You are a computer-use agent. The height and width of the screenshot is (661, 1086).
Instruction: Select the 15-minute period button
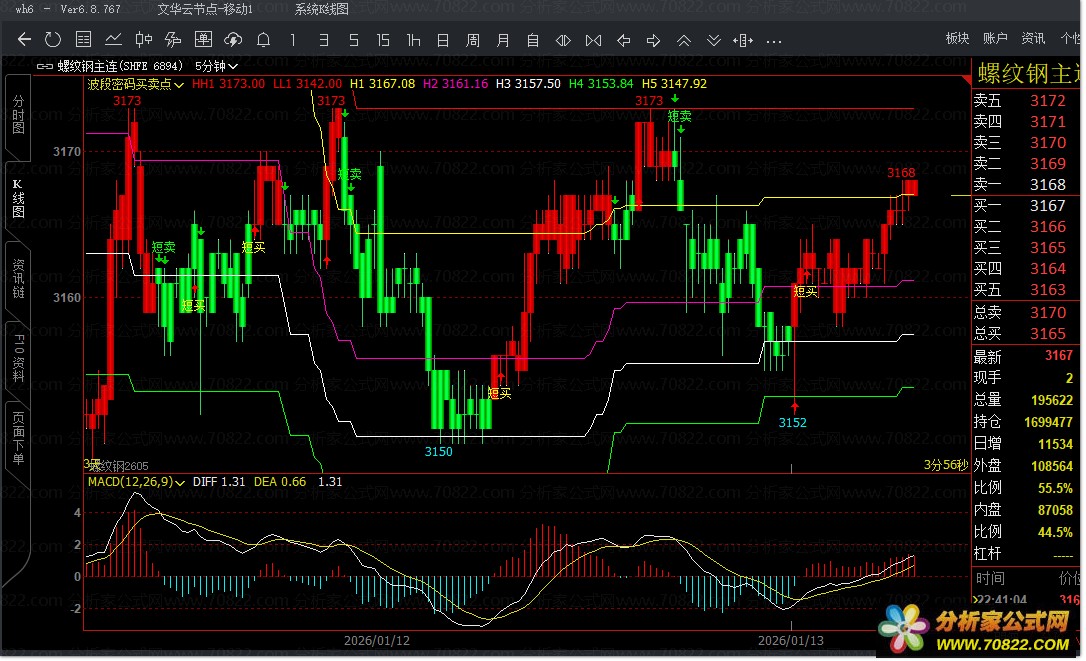coord(383,40)
